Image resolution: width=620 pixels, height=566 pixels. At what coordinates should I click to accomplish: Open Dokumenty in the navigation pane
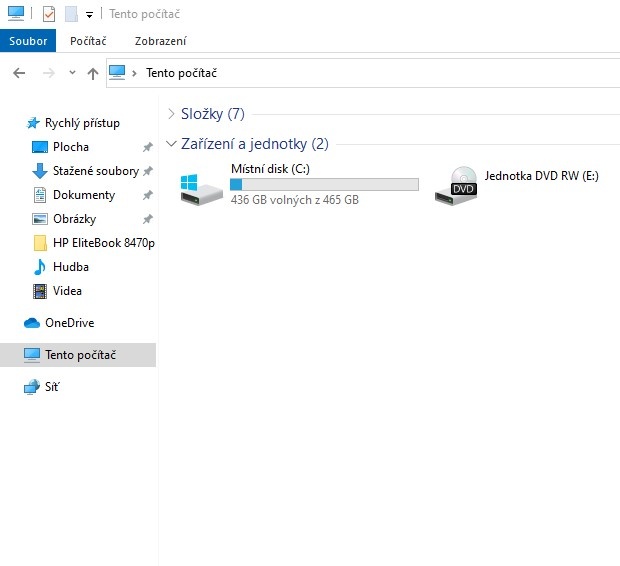pos(84,195)
